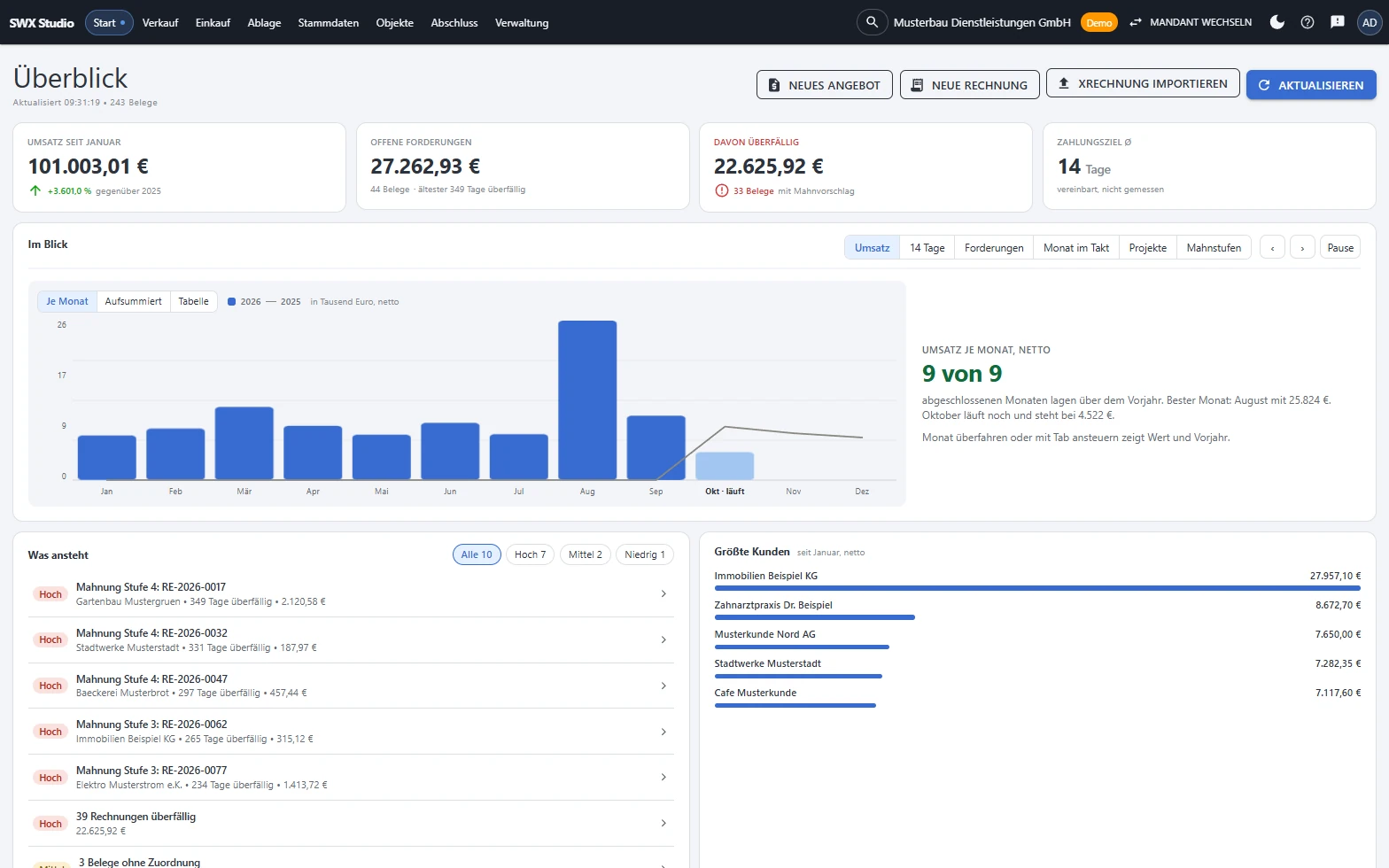Switch to the Forderungen tab
Viewport: 1389px width, 868px height.
point(994,248)
